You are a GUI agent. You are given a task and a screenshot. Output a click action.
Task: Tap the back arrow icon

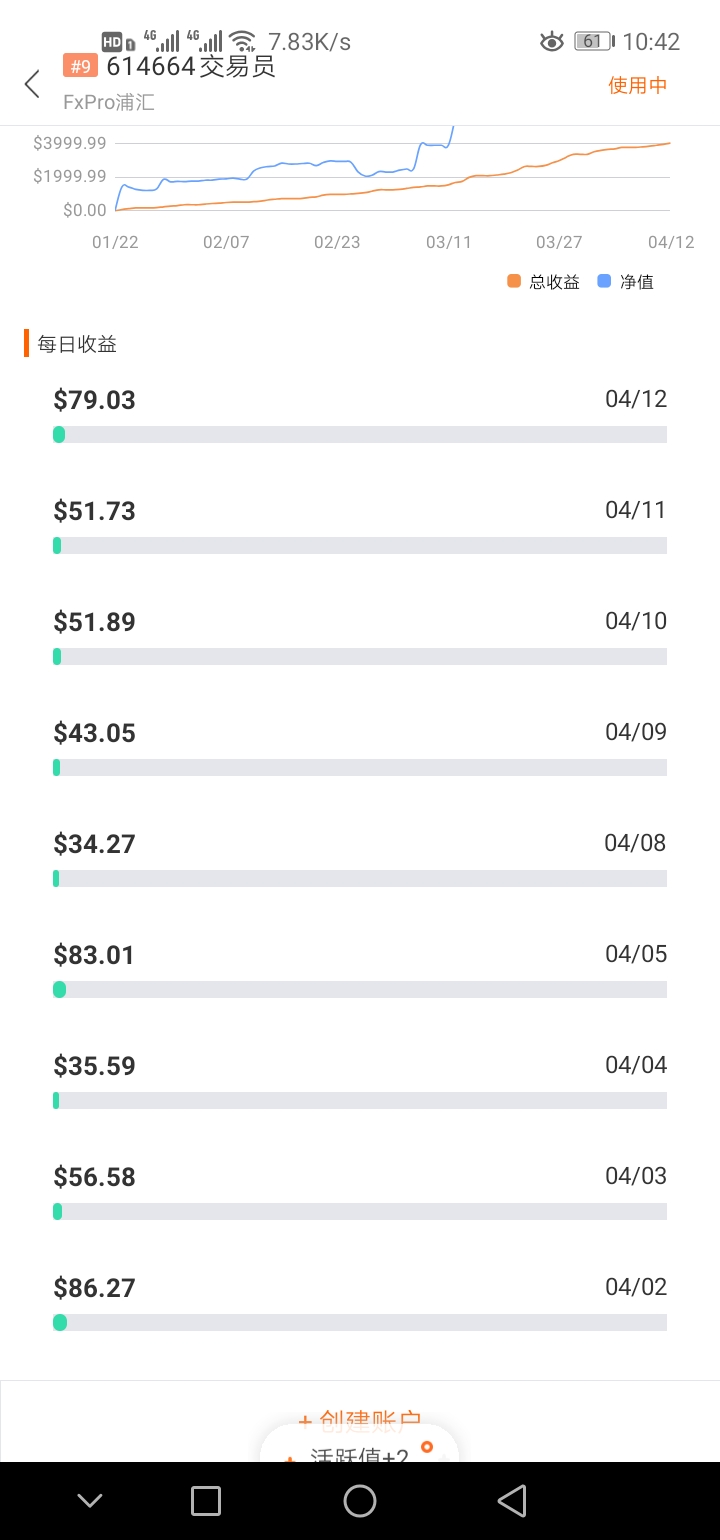[x=32, y=84]
